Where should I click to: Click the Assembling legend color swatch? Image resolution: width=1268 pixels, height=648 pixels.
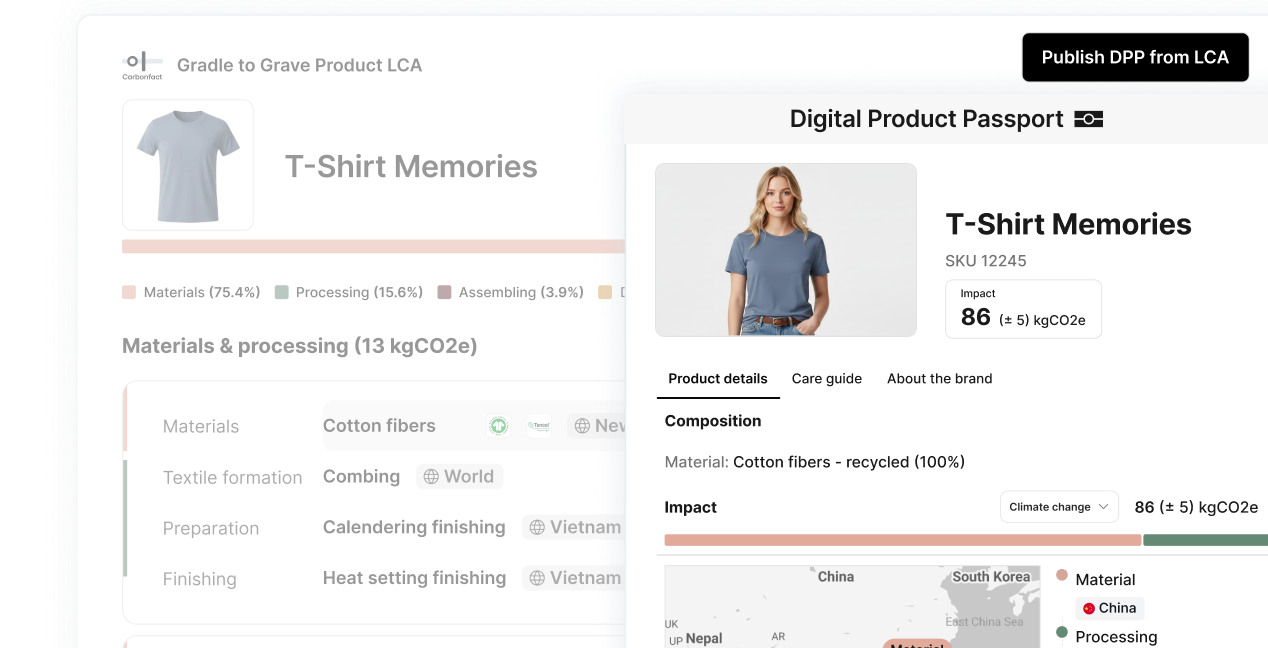coord(444,293)
